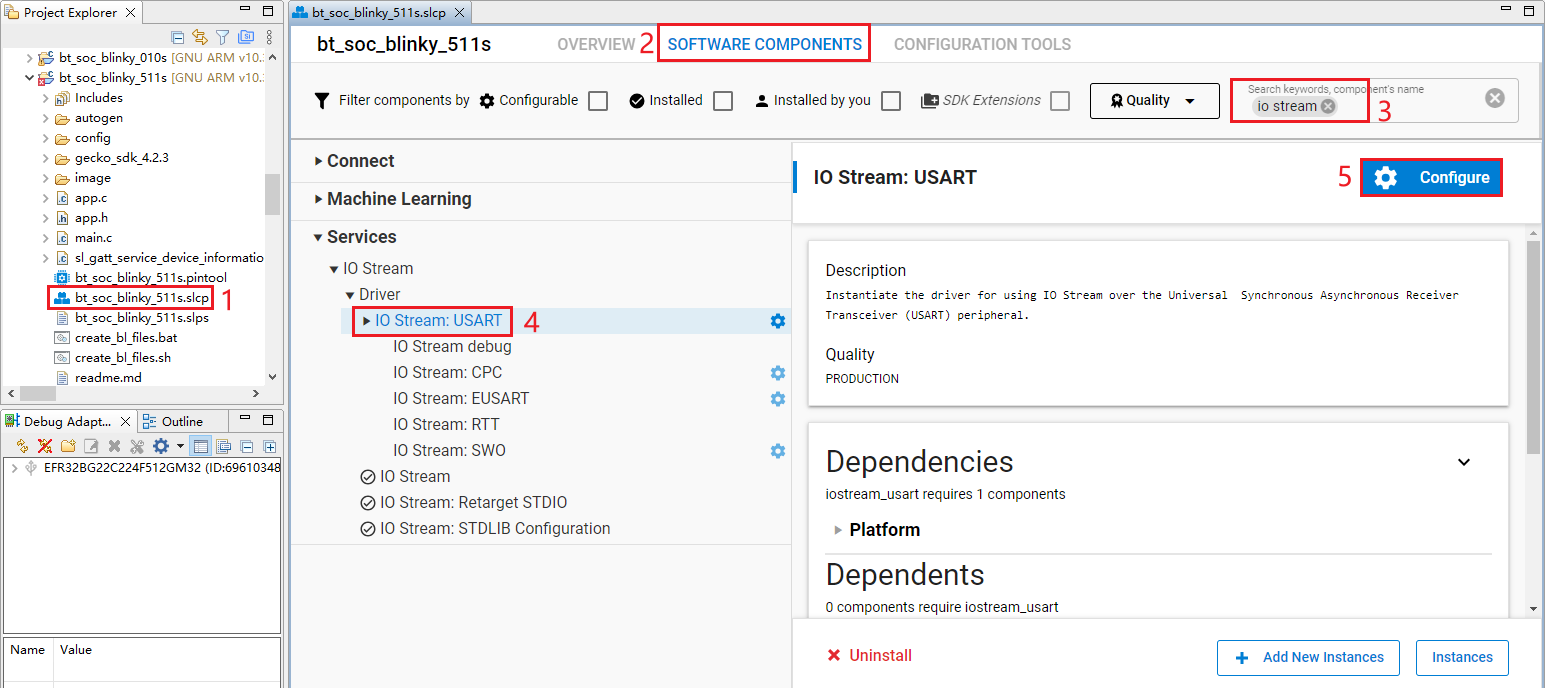Viewport: 1545px width, 688px height.
Task: Click the disconnect icon in Debug Adapters toolbar
Action: (45, 446)
